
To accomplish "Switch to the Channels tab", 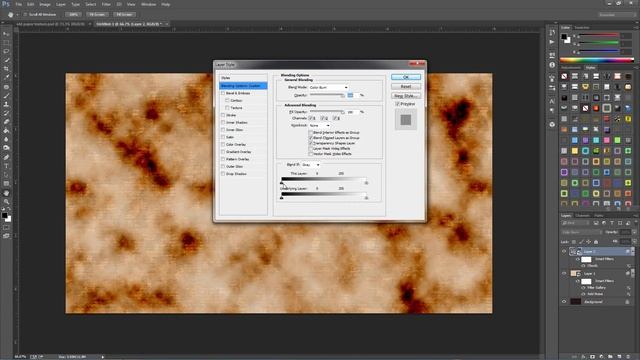I will point(582,216).
